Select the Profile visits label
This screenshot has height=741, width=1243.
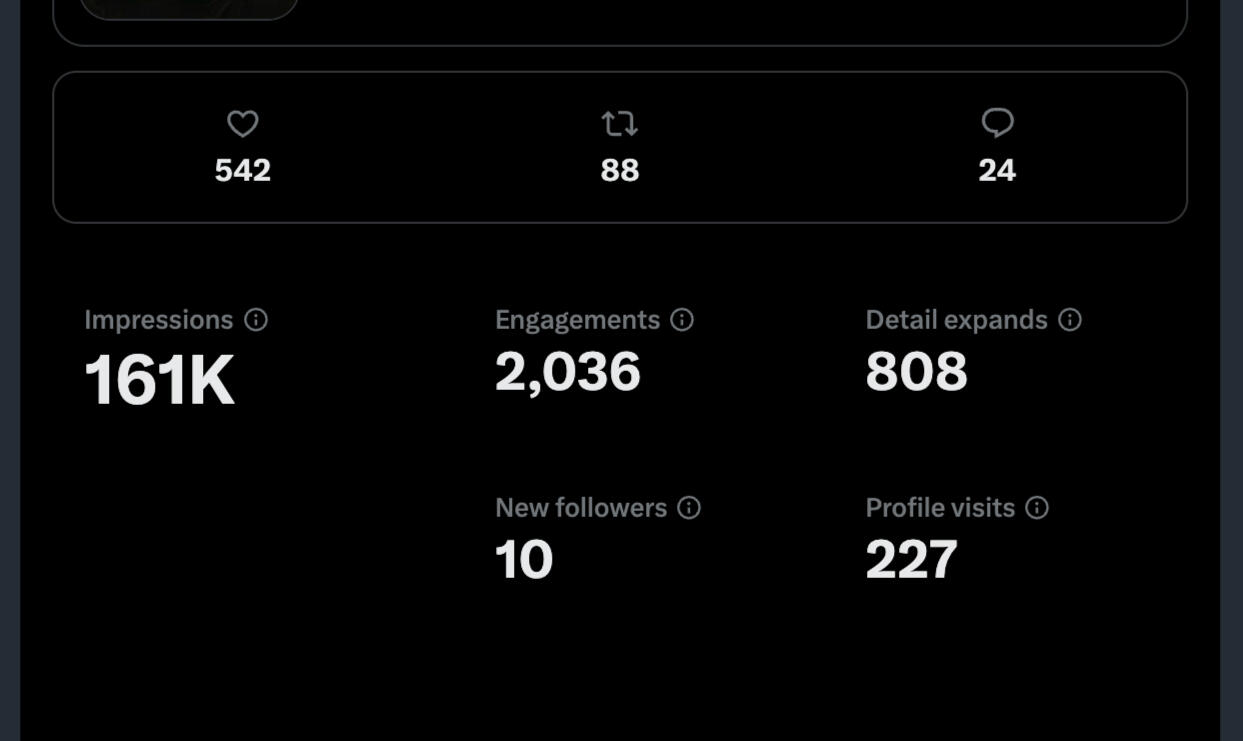[940, 508]
